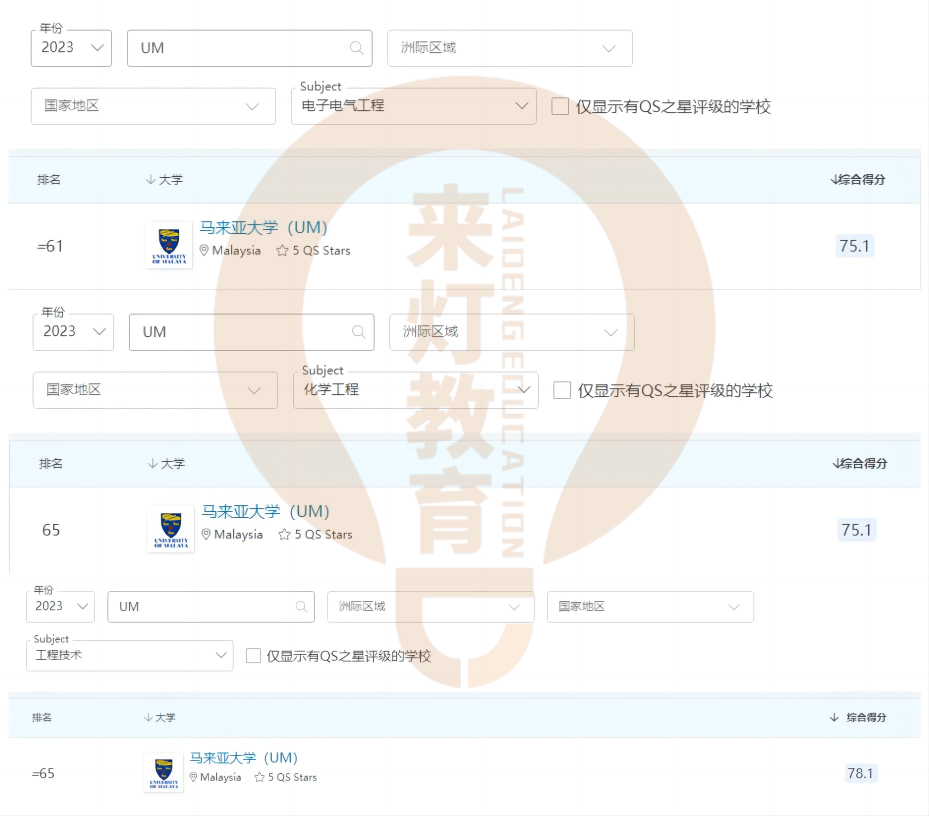Enable the 仅显示有QS之星评级的学校 checkbox next to 电子电气工程

(x=561, y=106)
